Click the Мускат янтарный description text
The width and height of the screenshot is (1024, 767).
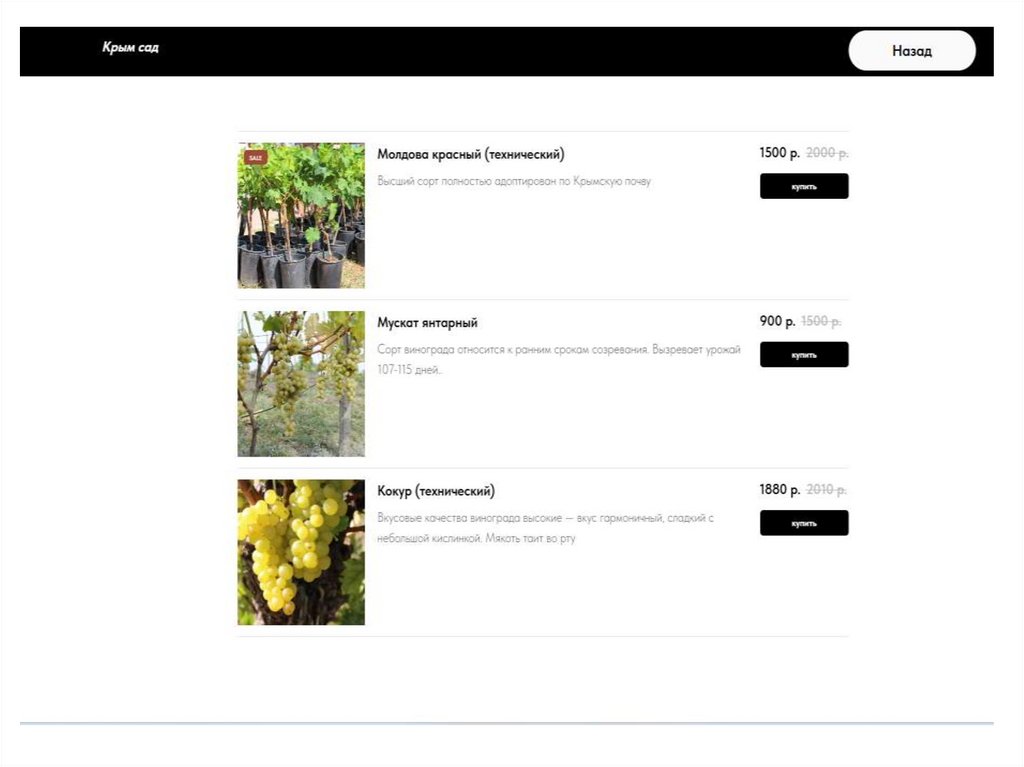click(559, 359)
